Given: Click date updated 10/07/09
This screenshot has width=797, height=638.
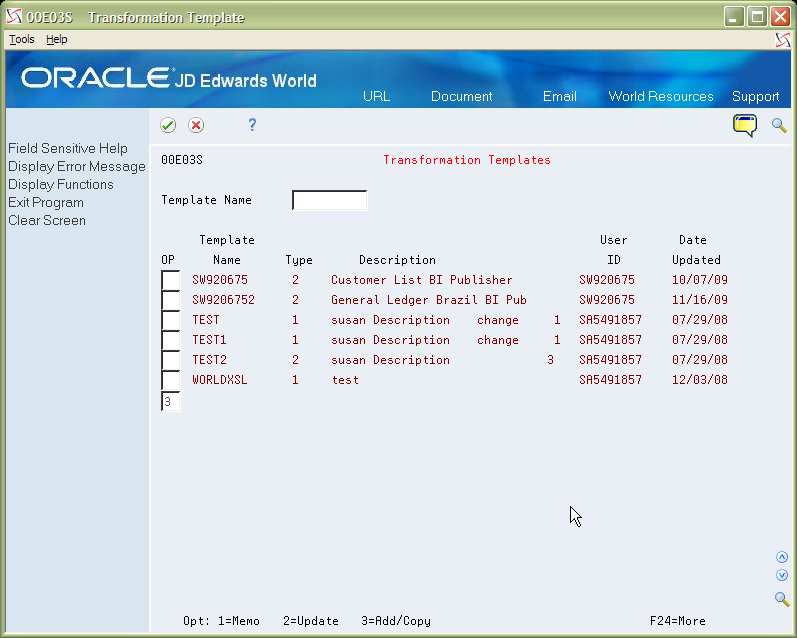Looking at the screenshot, I should point(700,280).
